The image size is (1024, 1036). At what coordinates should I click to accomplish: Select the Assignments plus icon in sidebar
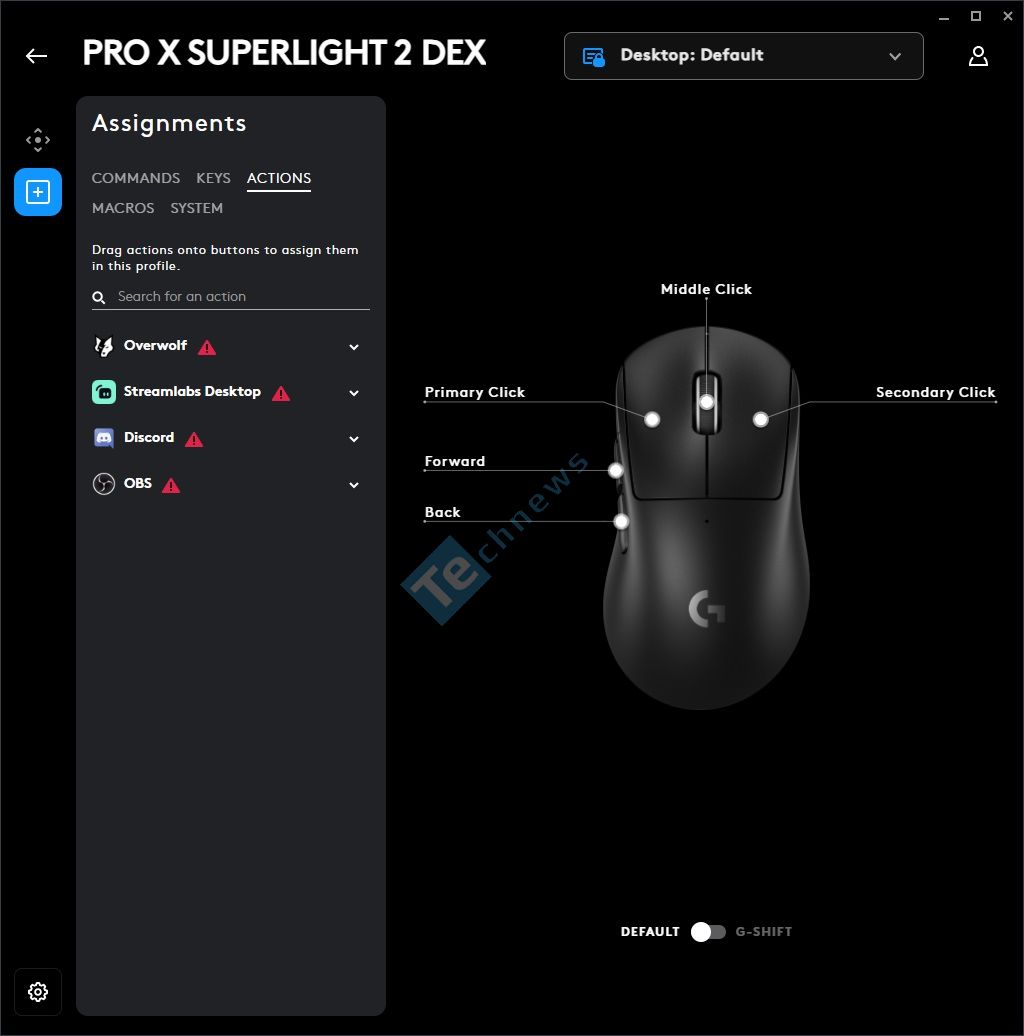click(x=38, y=192)
